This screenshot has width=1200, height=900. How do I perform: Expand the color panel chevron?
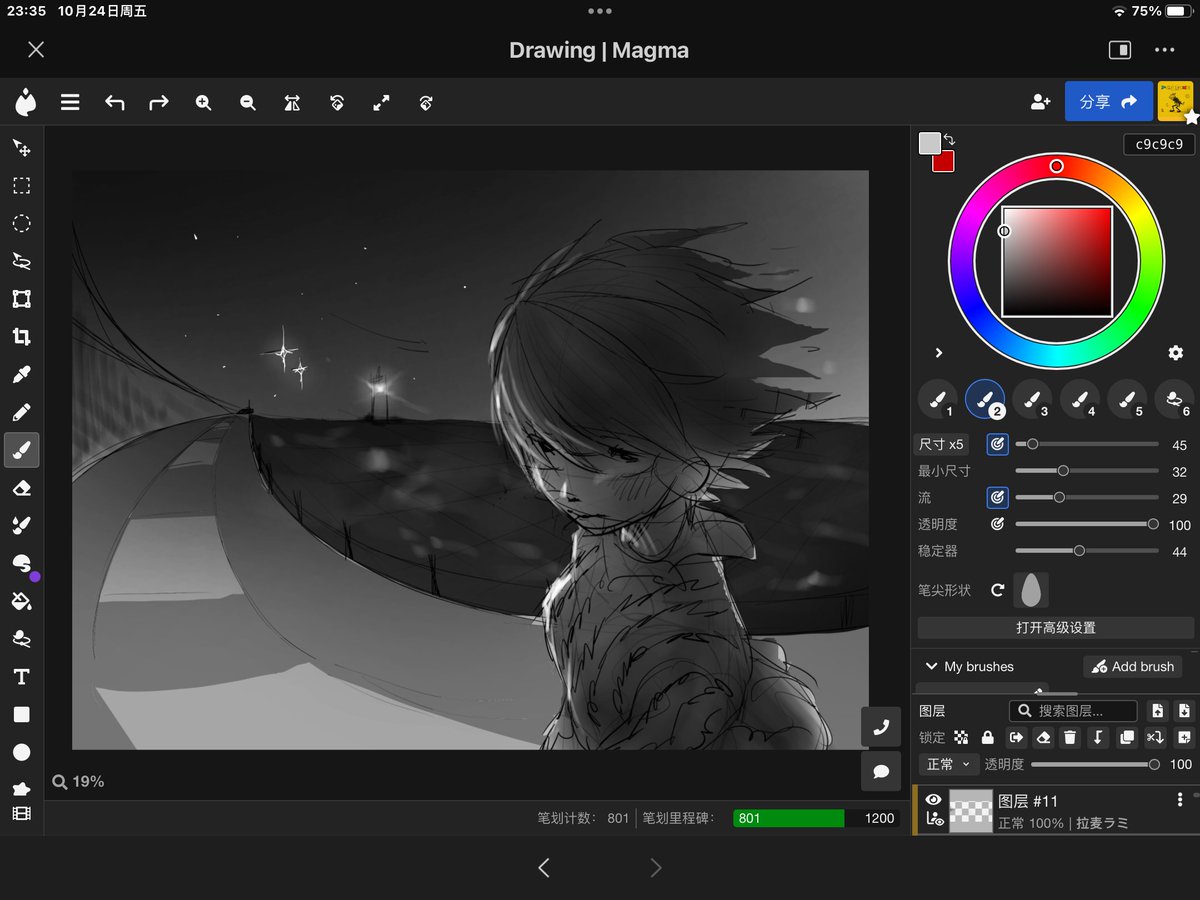pyautogui.click(x=938, y=353)
